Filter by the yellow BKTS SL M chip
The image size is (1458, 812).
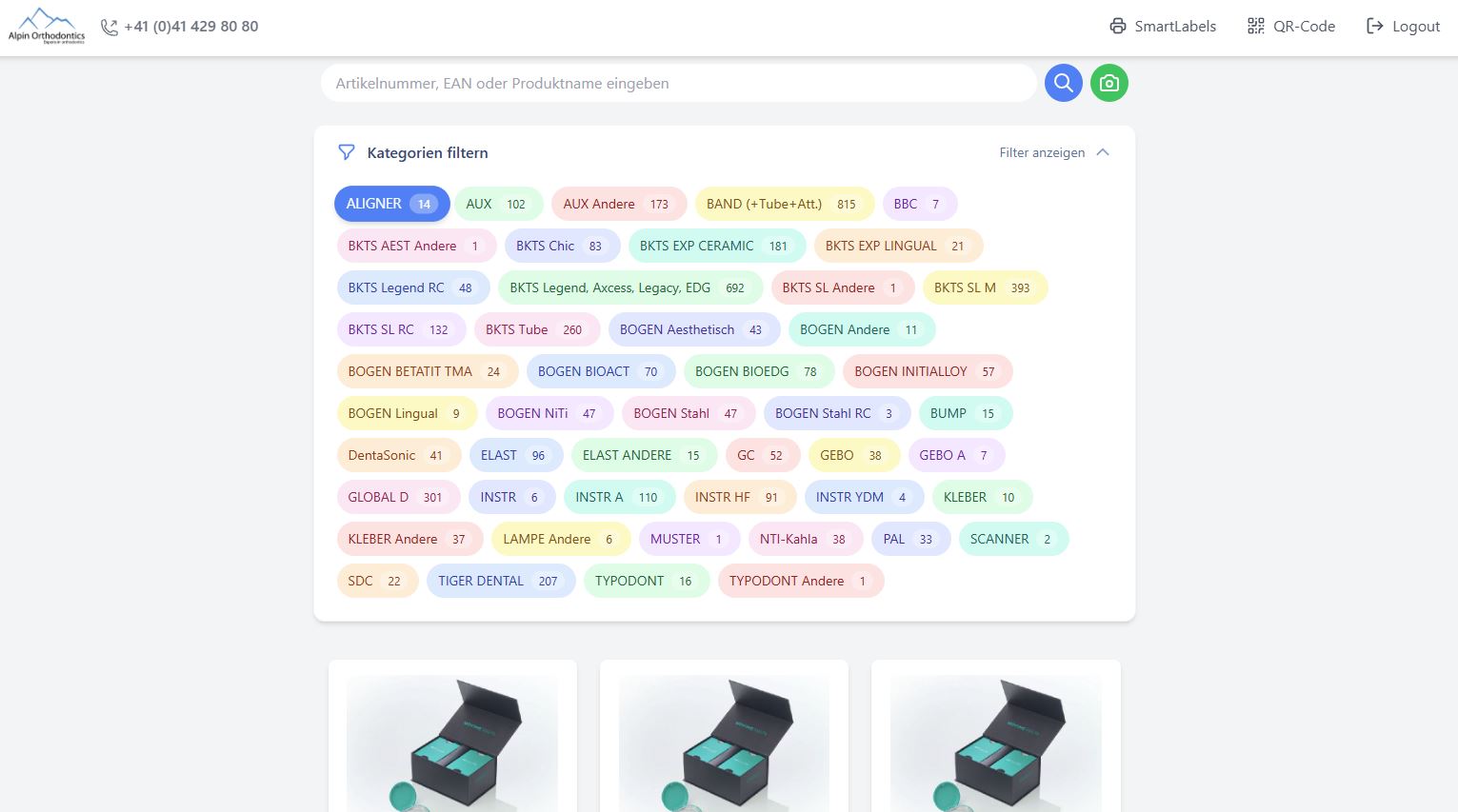984,287
